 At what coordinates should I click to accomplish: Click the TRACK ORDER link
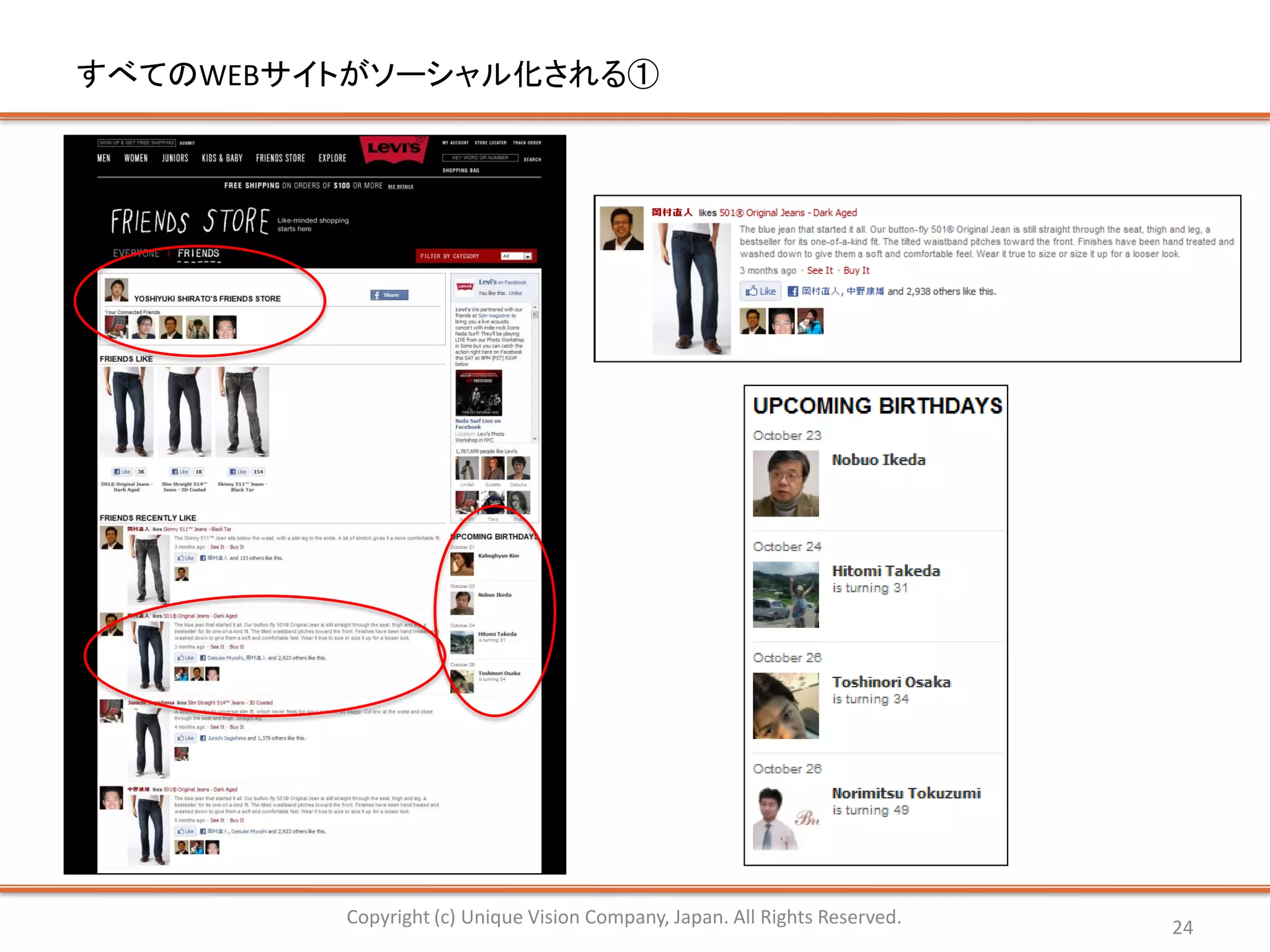click(x=527, y=143)
